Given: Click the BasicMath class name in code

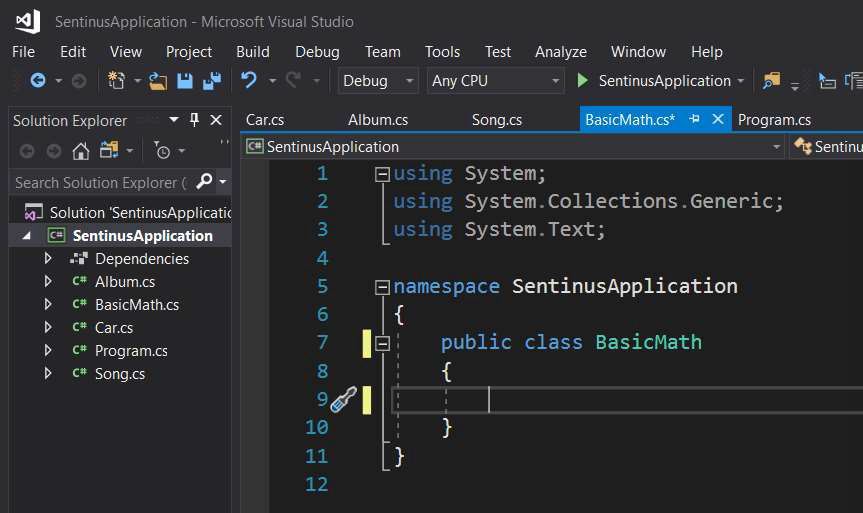Looking at the screenshot, I should click(x=648, y=342).
